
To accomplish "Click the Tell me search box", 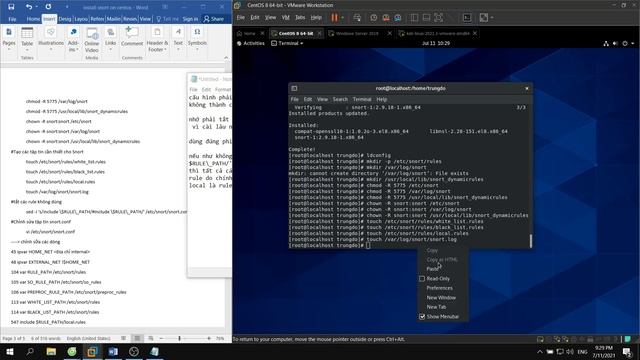I will point(168,19).
